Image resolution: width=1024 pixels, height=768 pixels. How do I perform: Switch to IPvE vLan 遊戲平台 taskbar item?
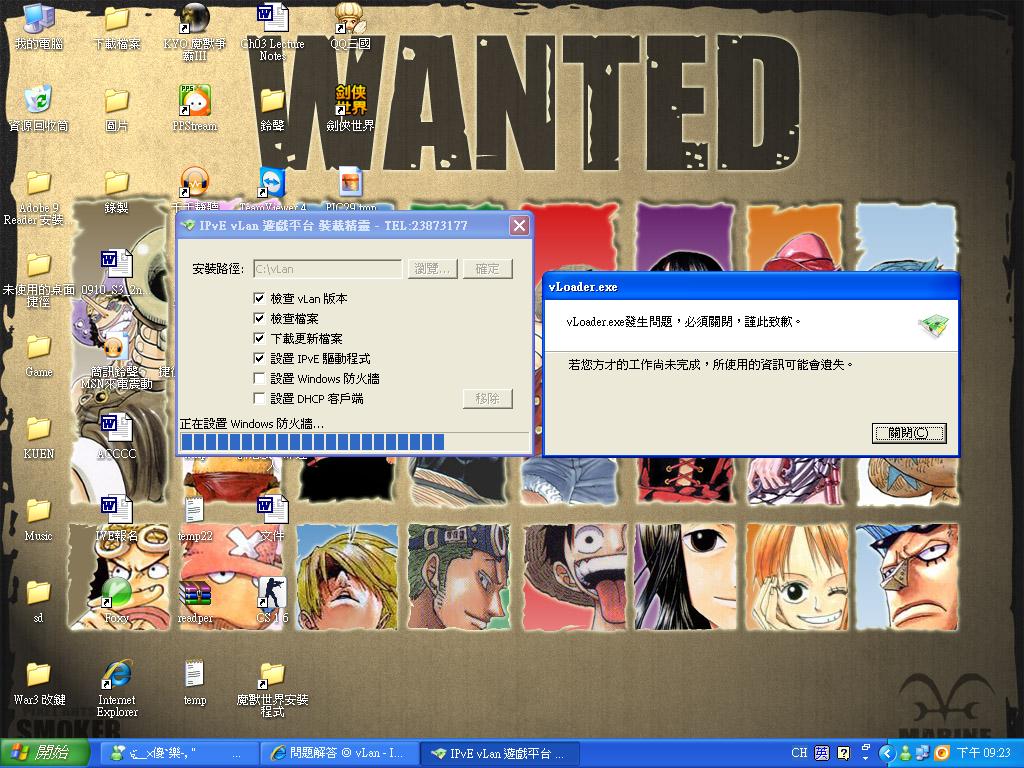499,753
